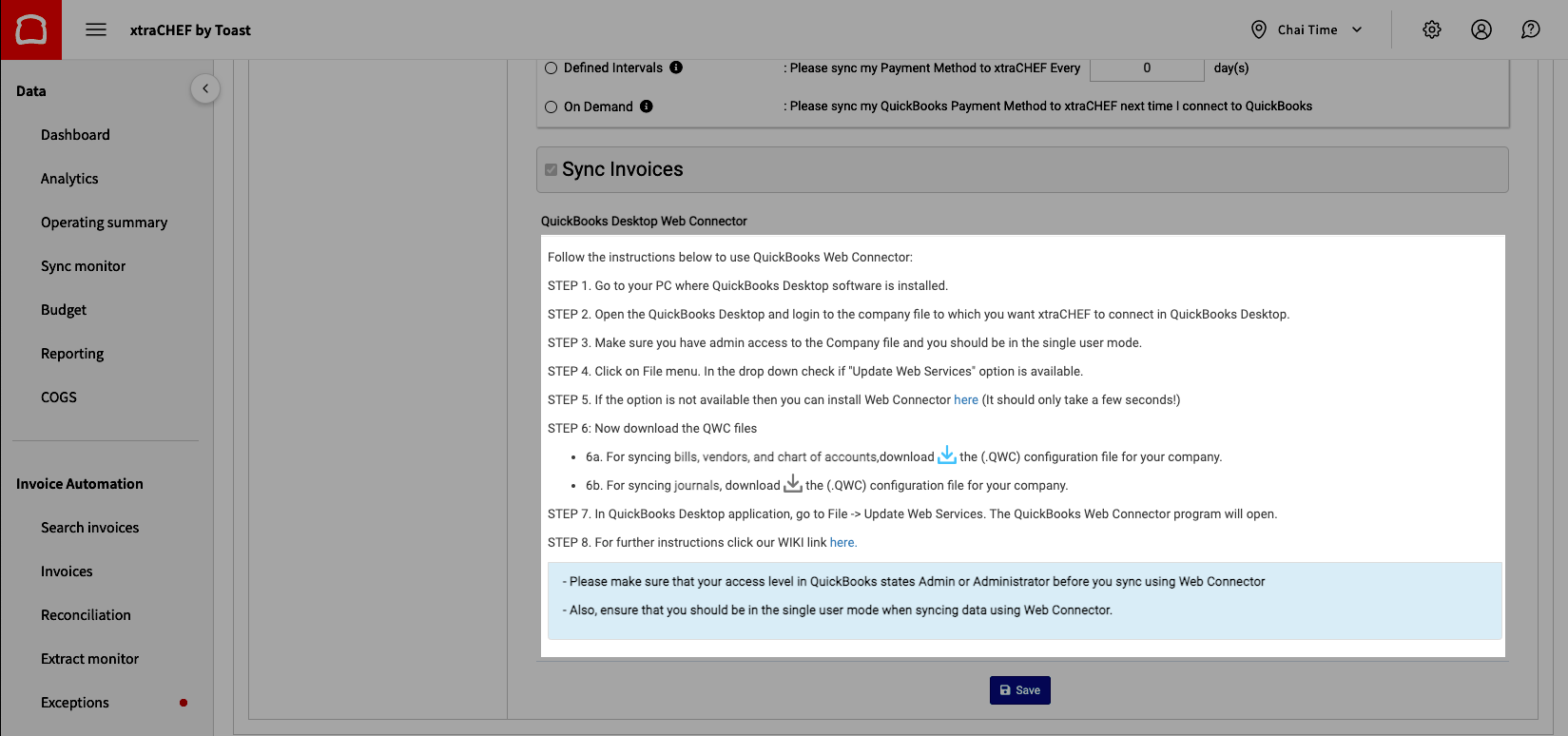Click the sync interval days input field
Screen dimensions: 1568x736
point(1146,68)
